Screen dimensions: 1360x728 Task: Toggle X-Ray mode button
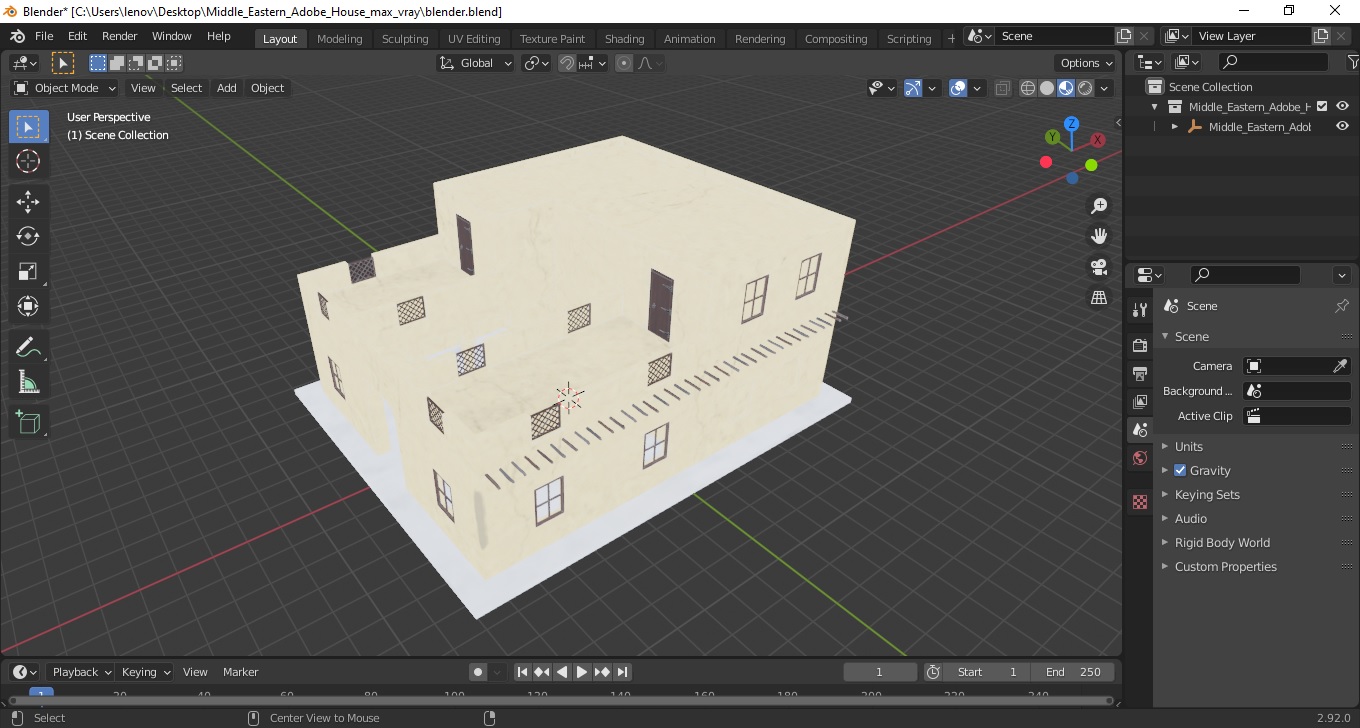1003,88
